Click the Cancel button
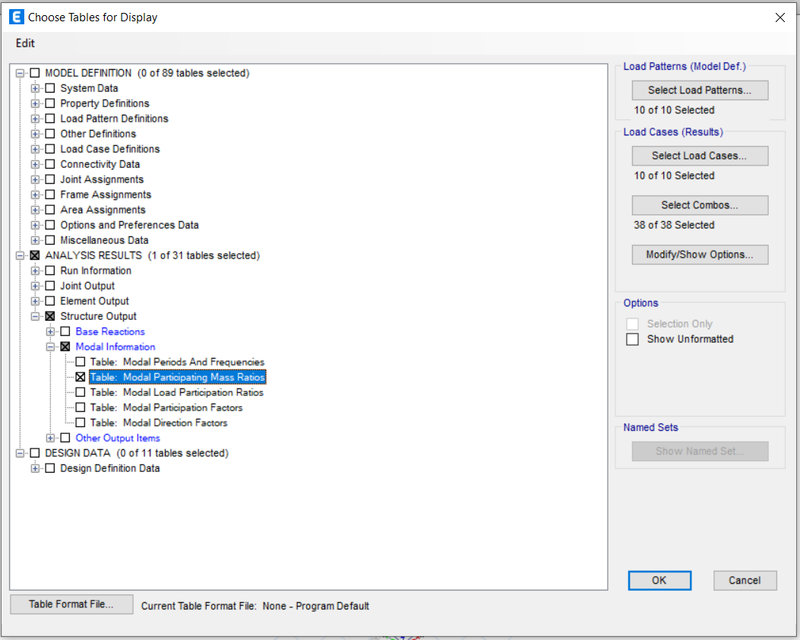This screenshot has height=640, width=800. click(745, 581)
